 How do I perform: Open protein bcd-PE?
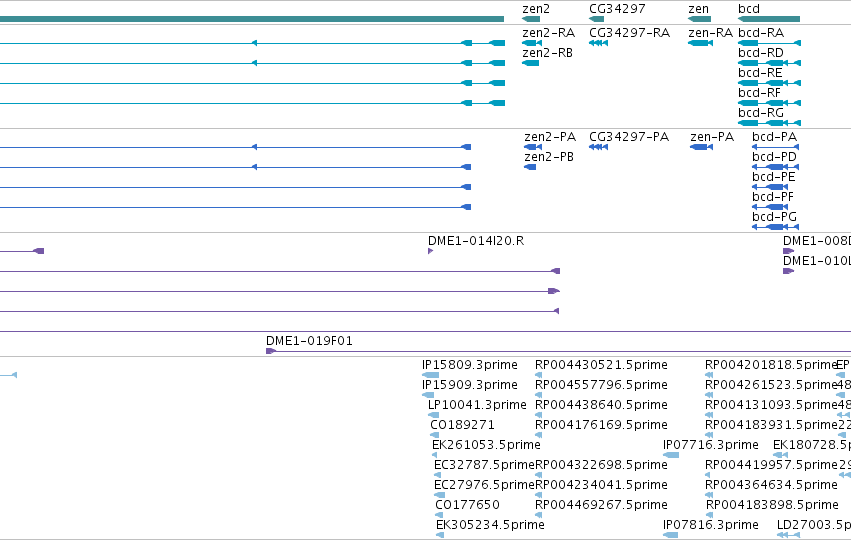point(774,177)
